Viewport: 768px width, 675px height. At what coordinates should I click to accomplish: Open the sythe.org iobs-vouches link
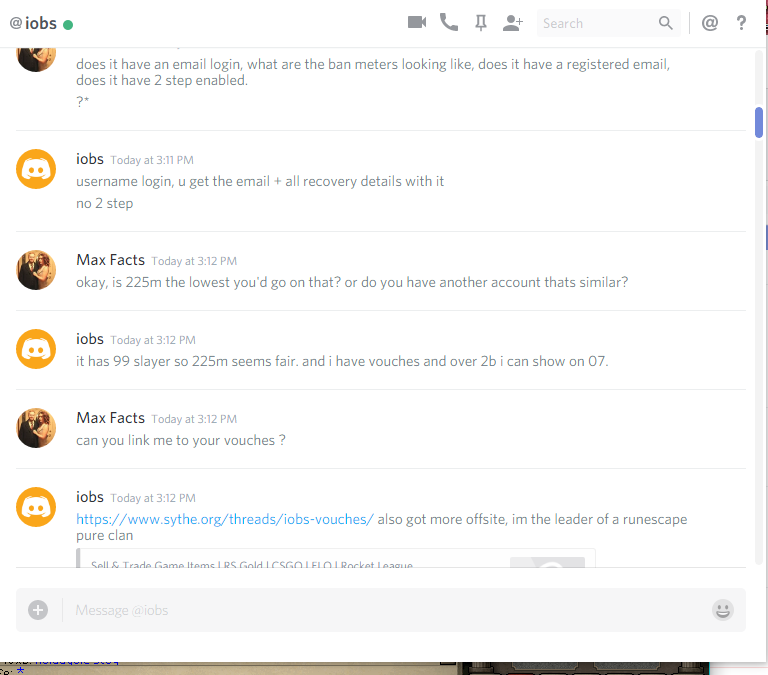point(225,519)
